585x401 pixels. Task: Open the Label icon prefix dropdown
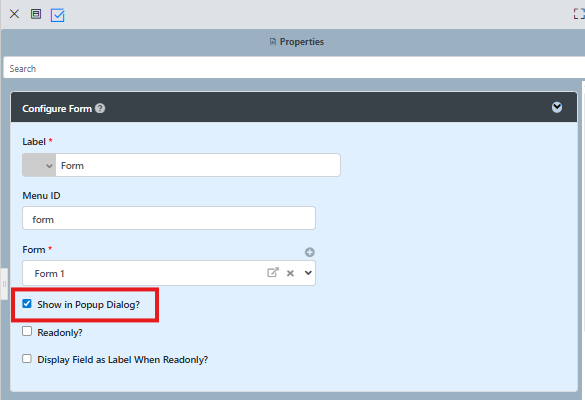pyautogui.click(x=39, y=165)
